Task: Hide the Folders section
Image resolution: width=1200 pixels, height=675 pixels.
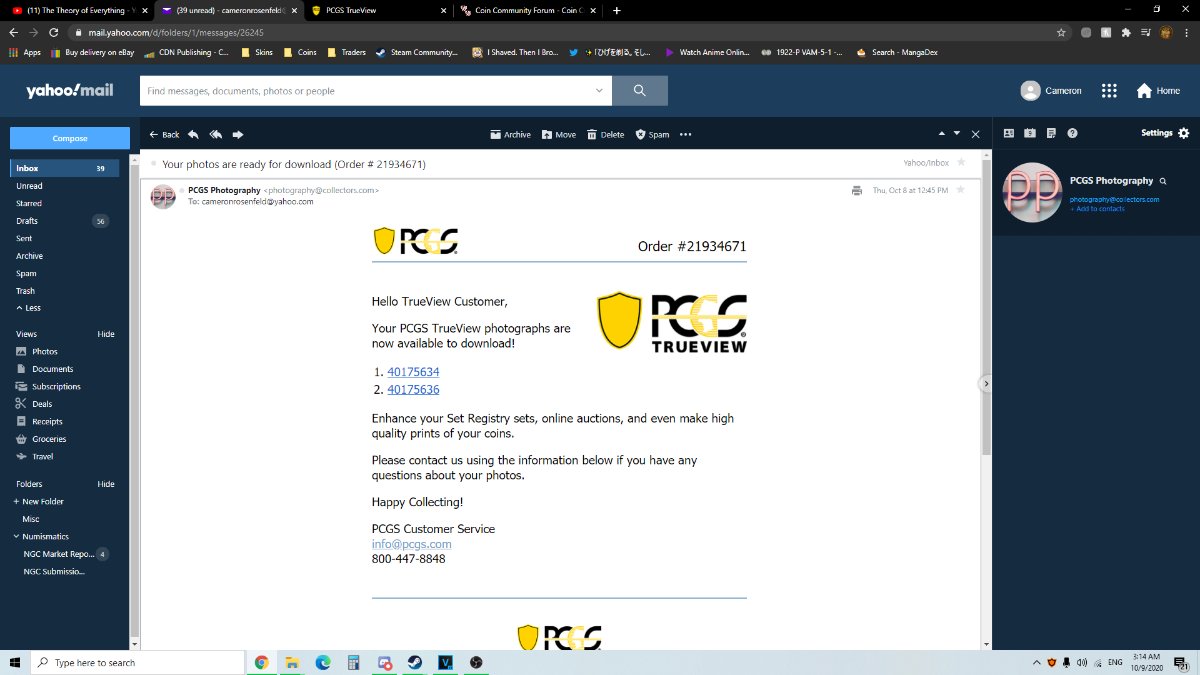Action: 105,484
